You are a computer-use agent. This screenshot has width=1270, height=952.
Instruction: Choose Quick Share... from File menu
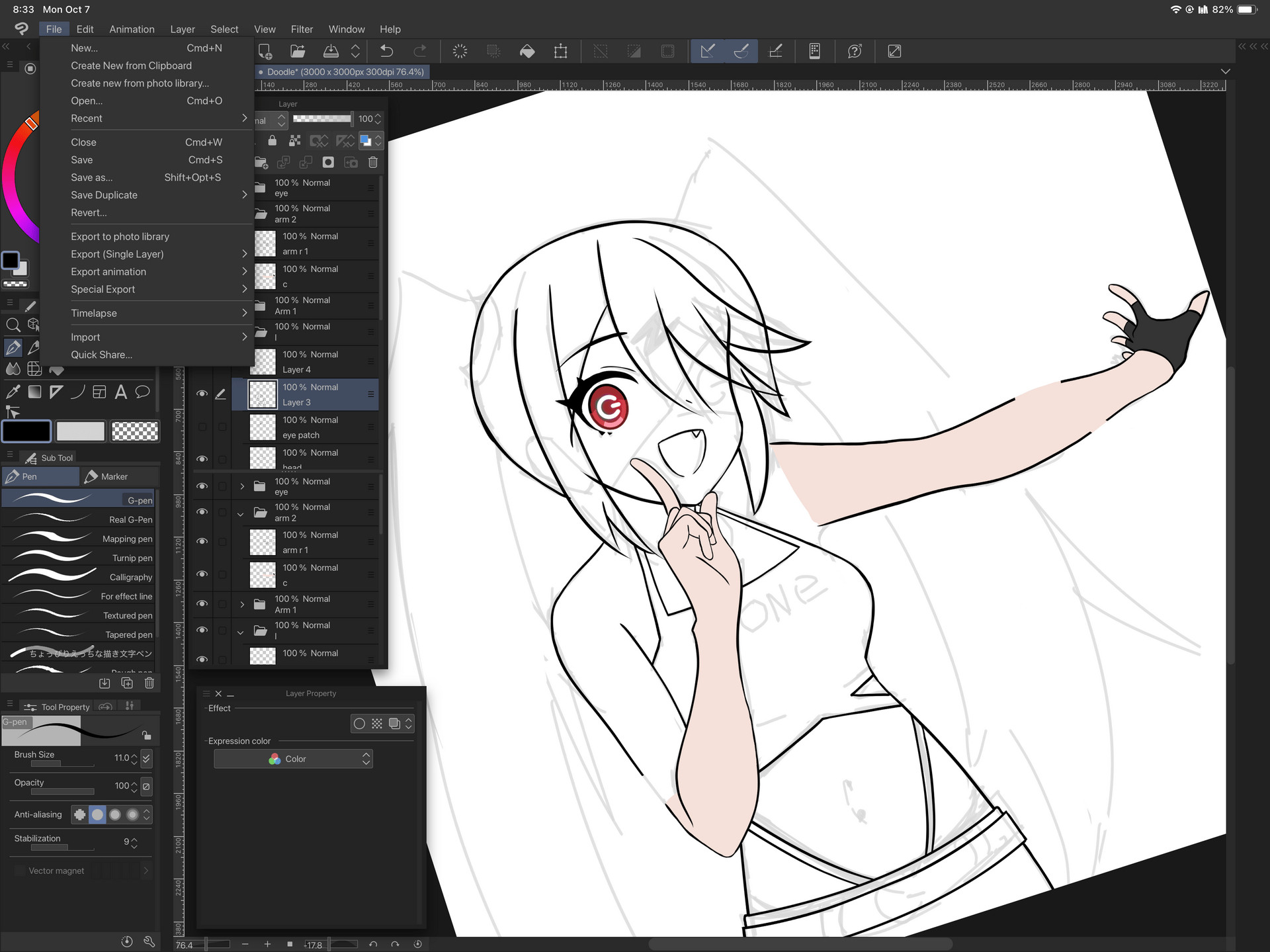tap(147, 355)
